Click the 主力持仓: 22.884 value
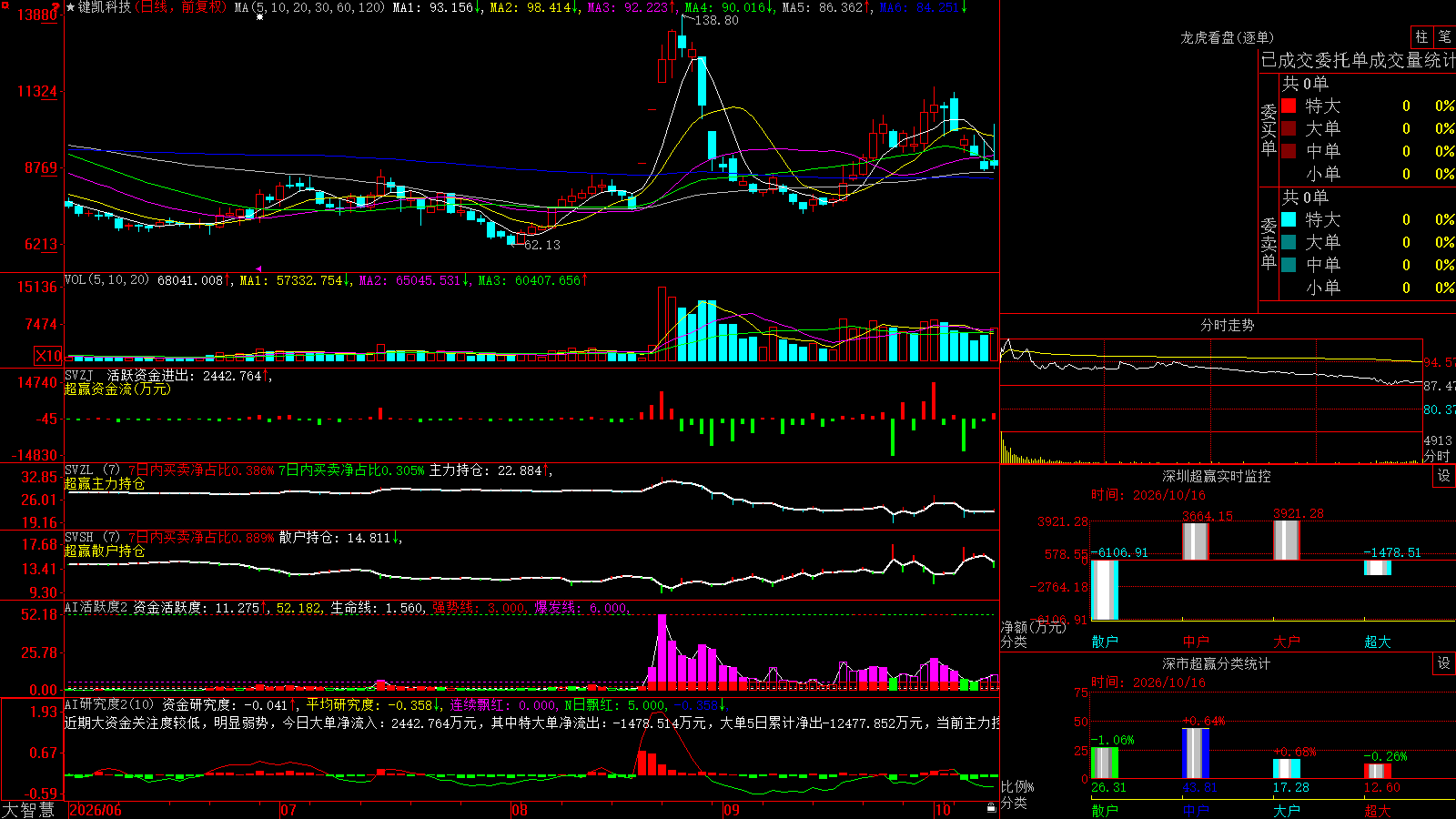This screenshot has width=1456, height=819. click(x=486, y=470)
